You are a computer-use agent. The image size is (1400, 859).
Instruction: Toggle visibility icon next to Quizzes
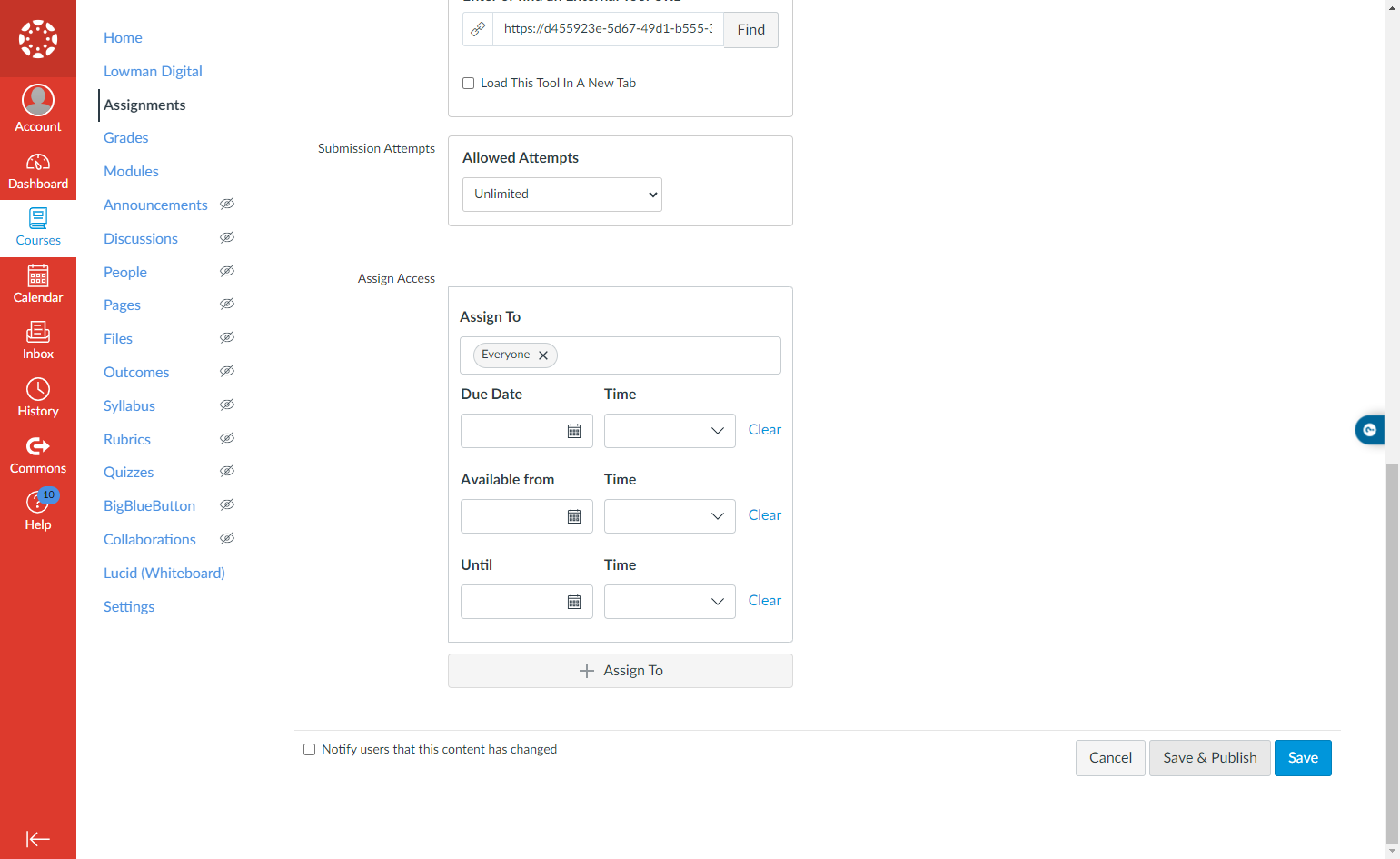[x=227, y=471]
